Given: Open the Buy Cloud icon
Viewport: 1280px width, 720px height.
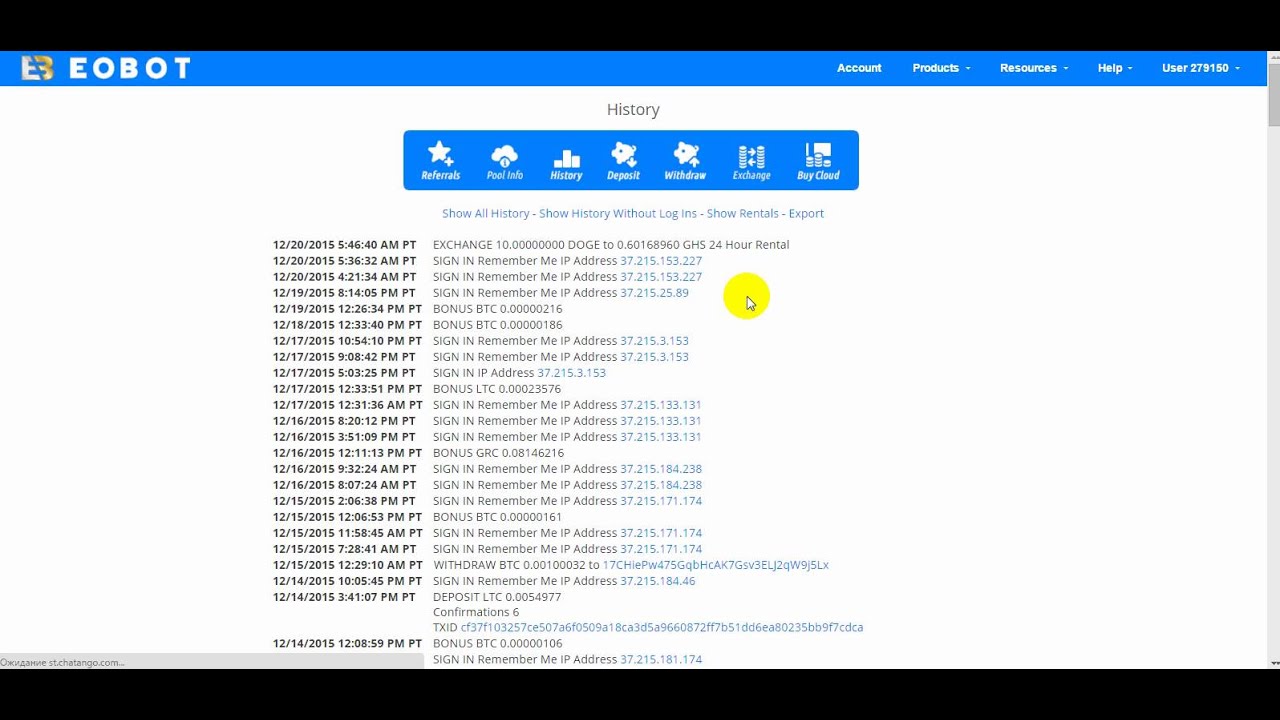Looking at the screenshot, I should pyautogui.click(x=818, y=160).
